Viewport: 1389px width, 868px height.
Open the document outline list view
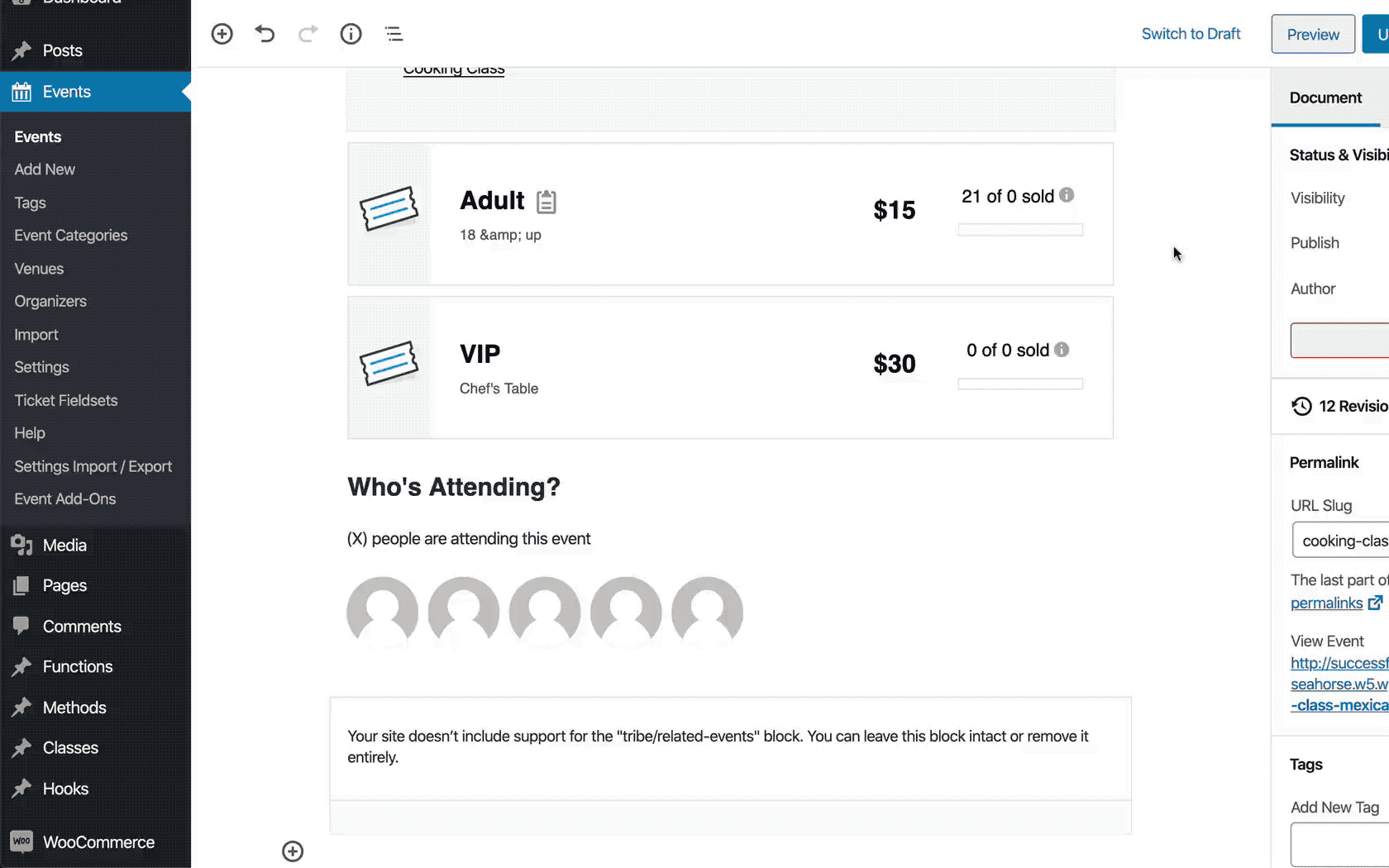[394, 34]
